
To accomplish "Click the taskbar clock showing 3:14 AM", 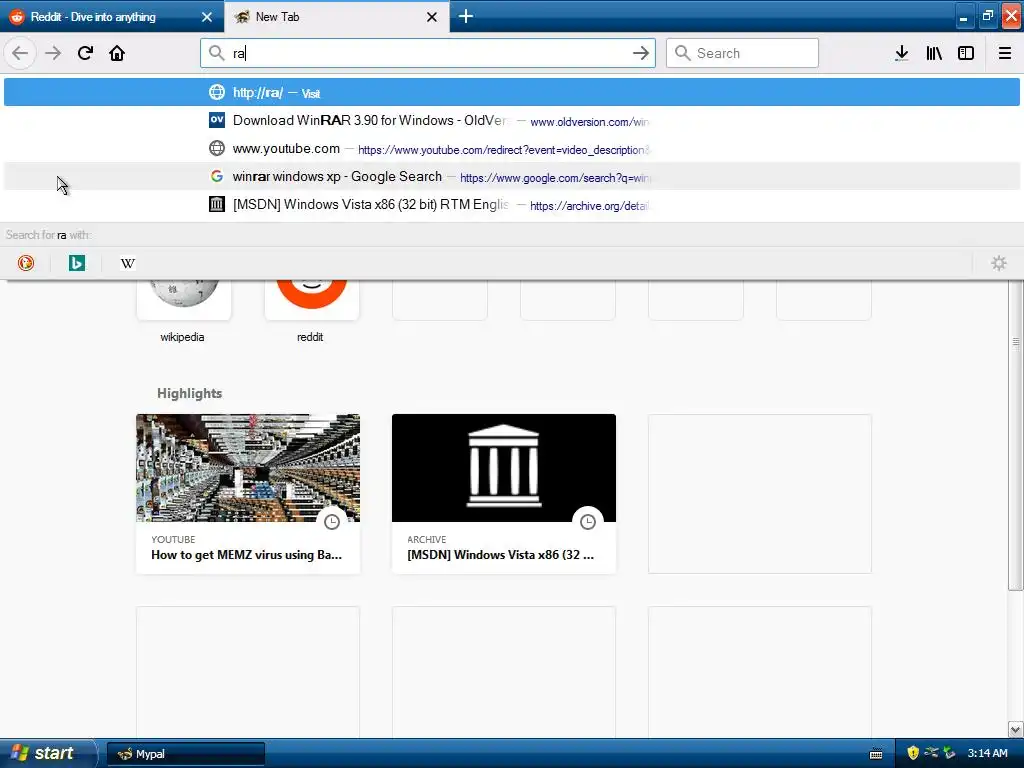I will pyautogui.click(x=987, y=753).
